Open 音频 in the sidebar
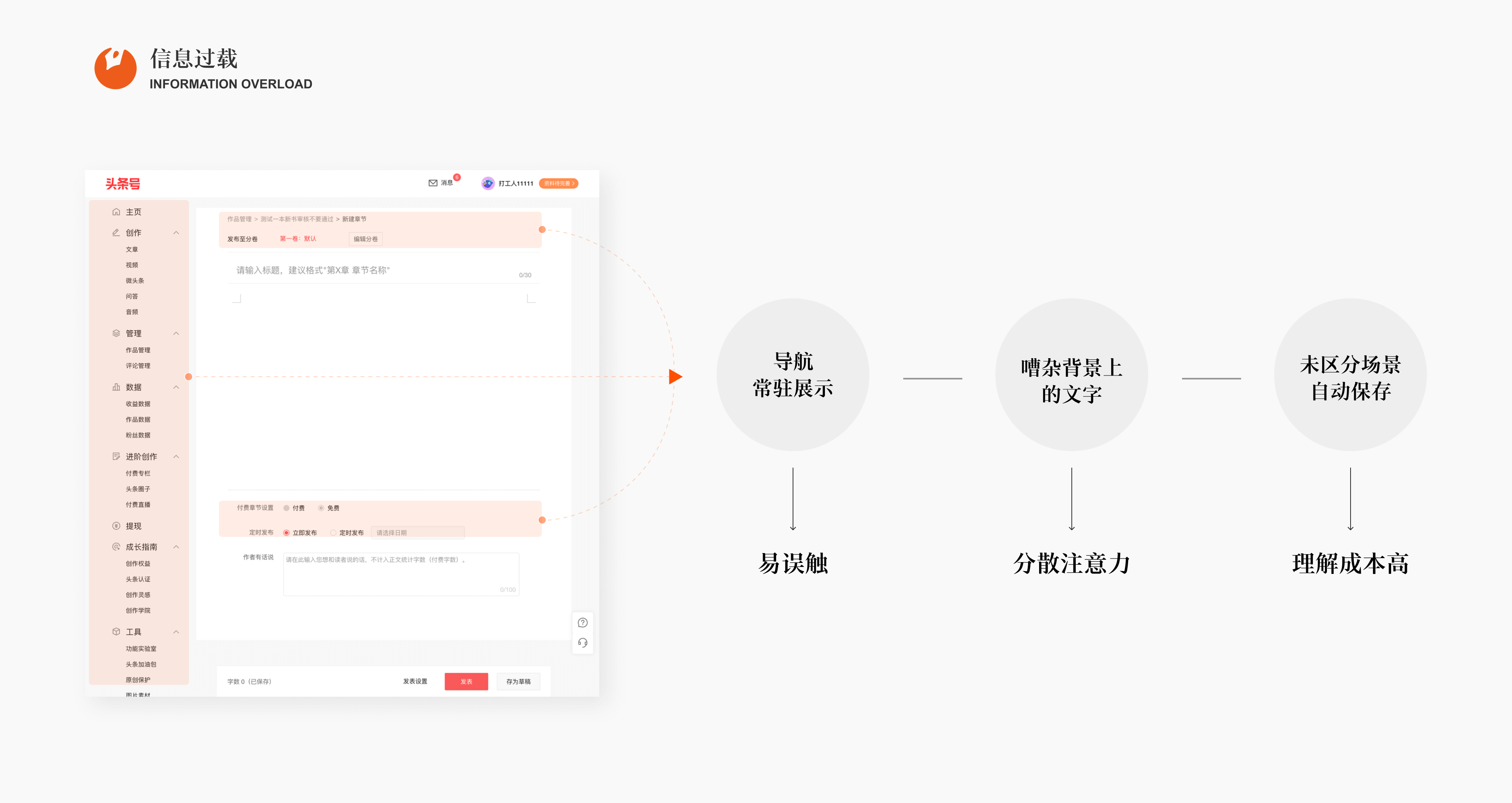Image resolution: width=1512 pixels, height=803 pixels. 132,312
